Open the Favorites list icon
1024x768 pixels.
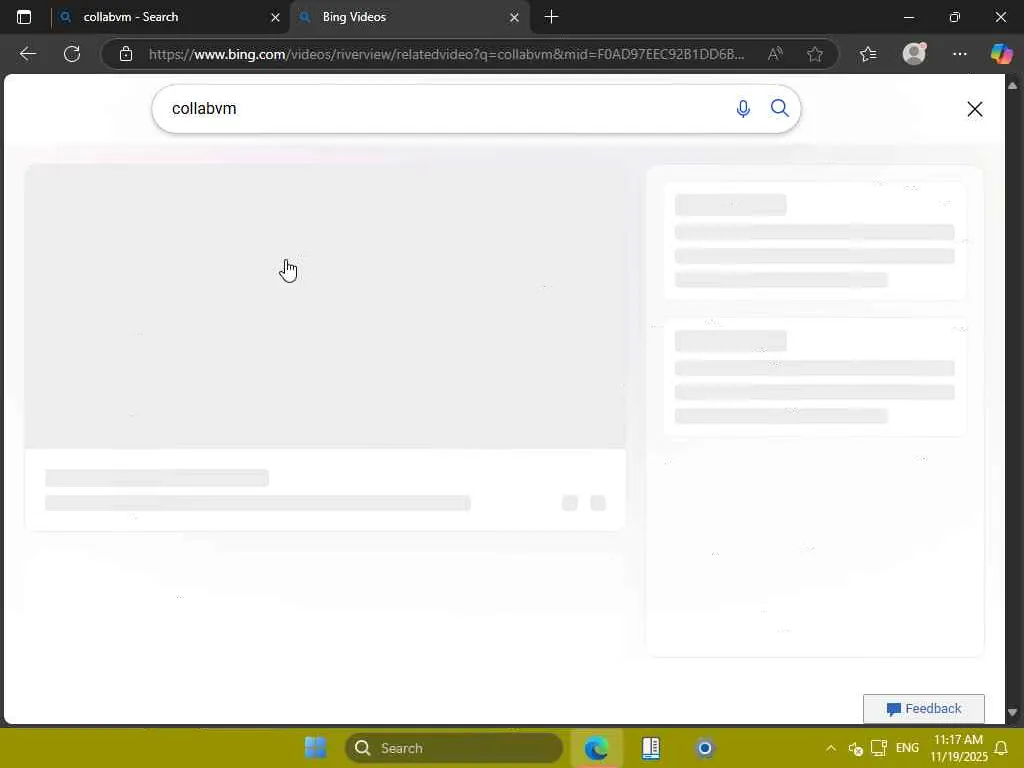click(868, 54)
